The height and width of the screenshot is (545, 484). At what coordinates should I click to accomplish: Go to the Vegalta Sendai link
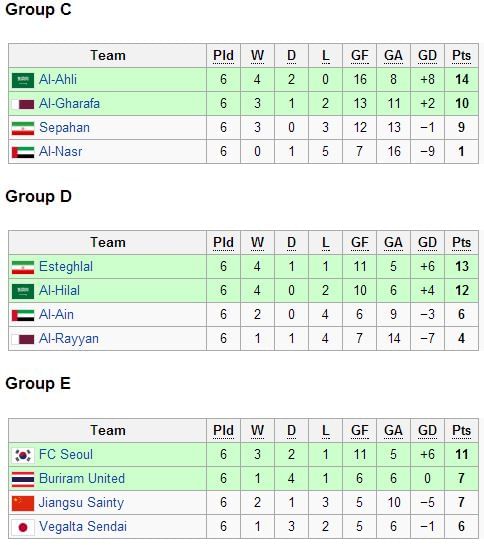point(83,527)
